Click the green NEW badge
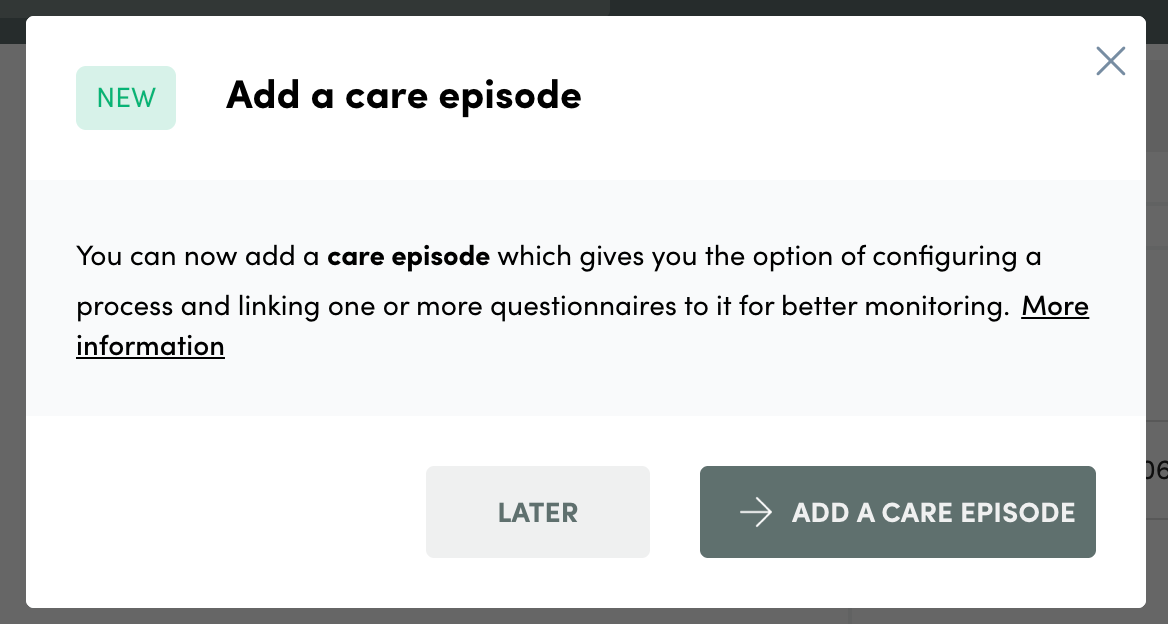The width and height of the screenshot is (1168, 624). [x=126, y=98]
